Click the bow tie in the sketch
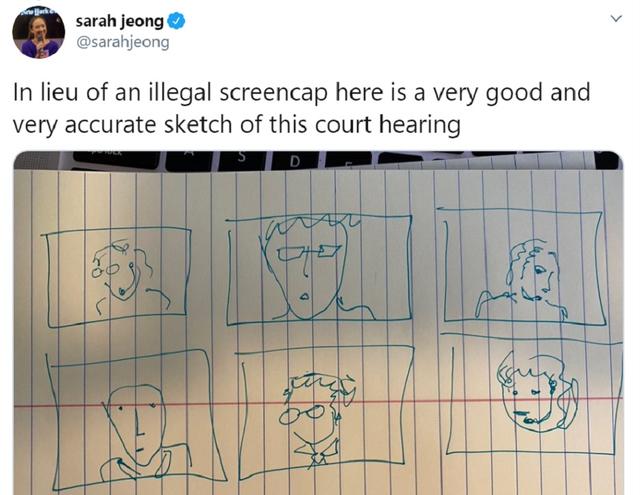The image size is (640, 495). tap(318, 453)
